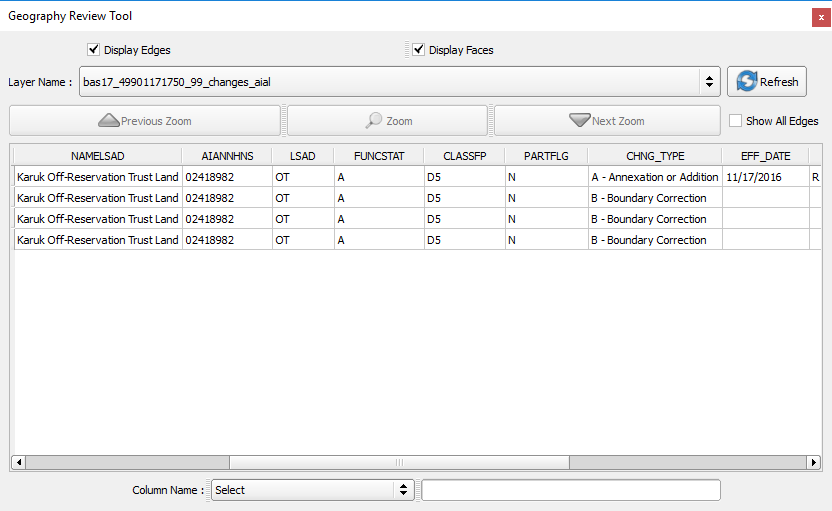Click the EFF_DATE column header

click(765, 156)
